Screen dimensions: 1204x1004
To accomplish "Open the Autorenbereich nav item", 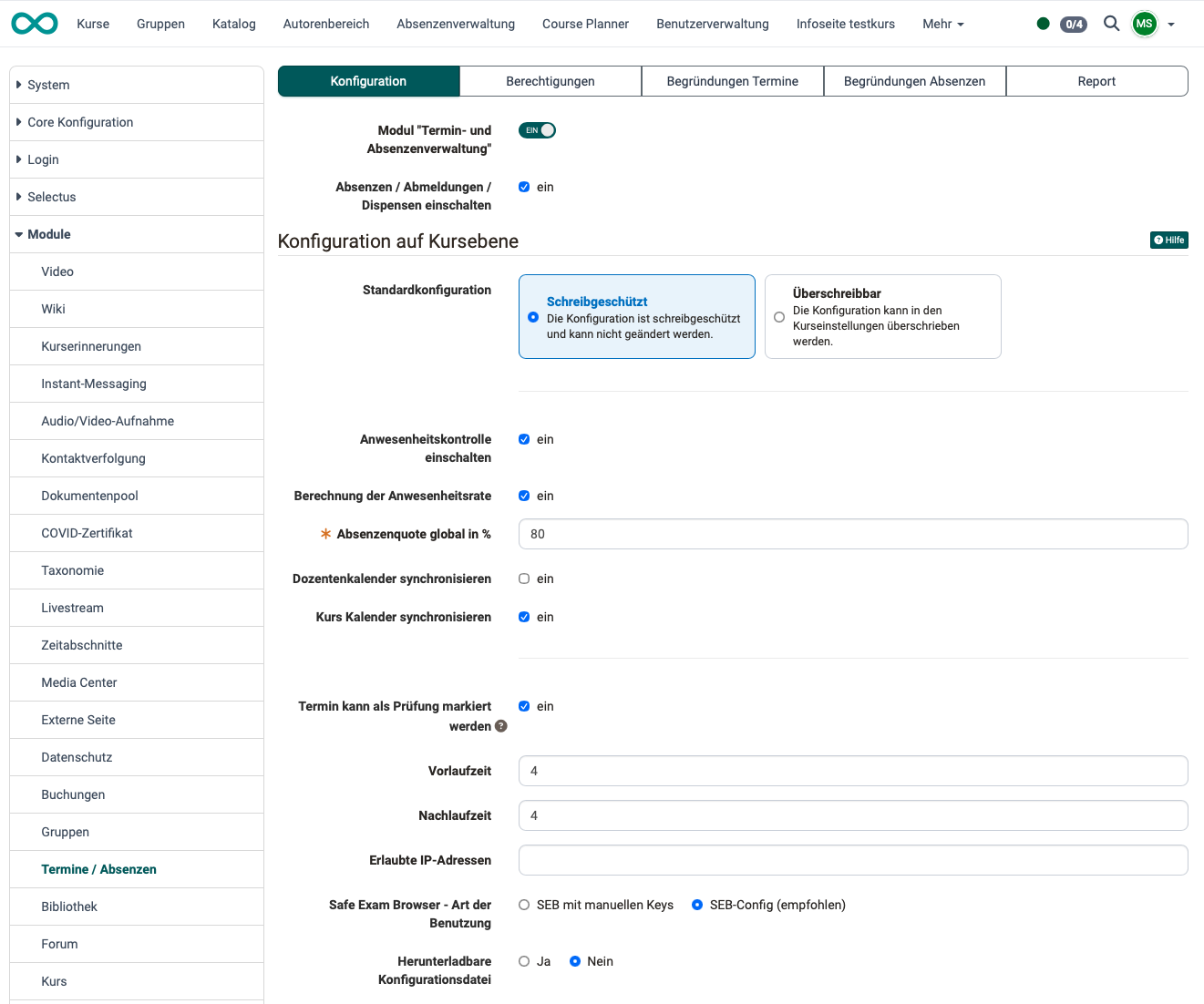I will [x=326, y=24].
